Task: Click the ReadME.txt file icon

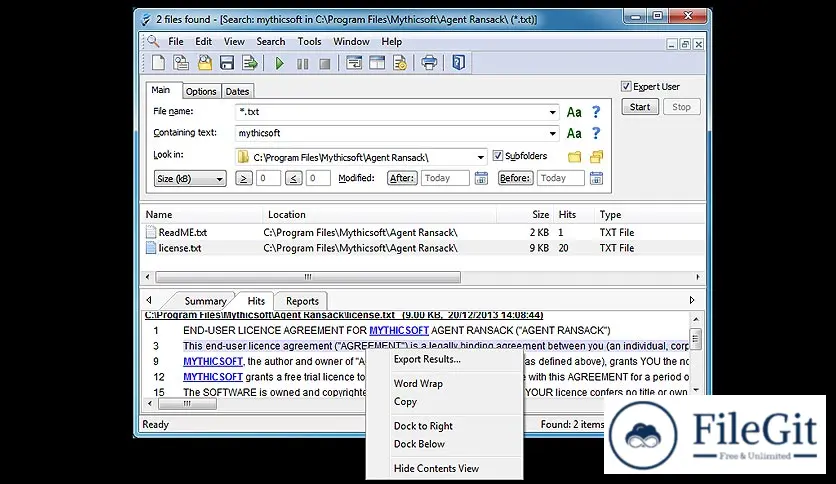Action: (x=151, y=232)
